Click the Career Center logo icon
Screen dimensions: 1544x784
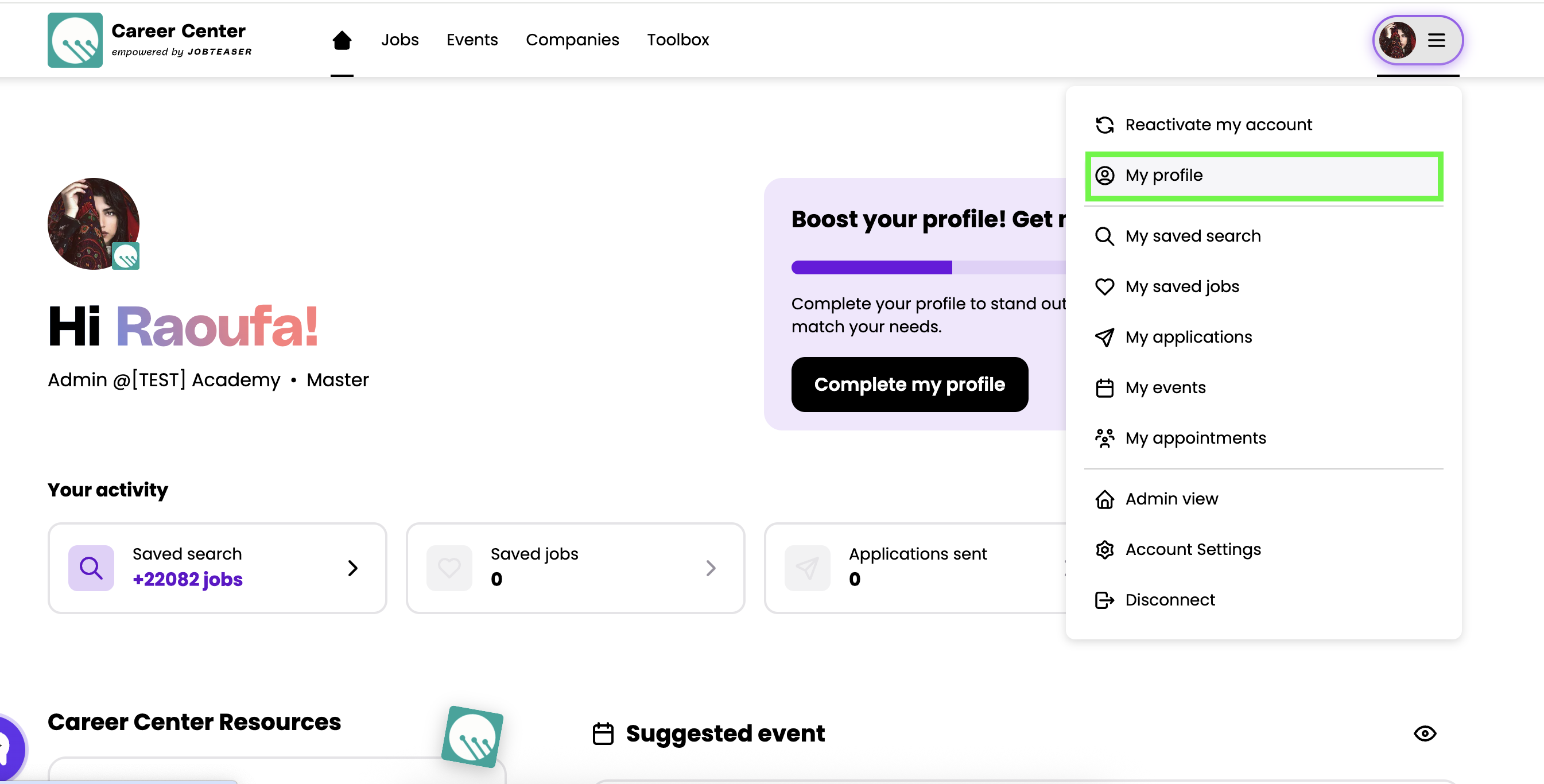[75, 40]
